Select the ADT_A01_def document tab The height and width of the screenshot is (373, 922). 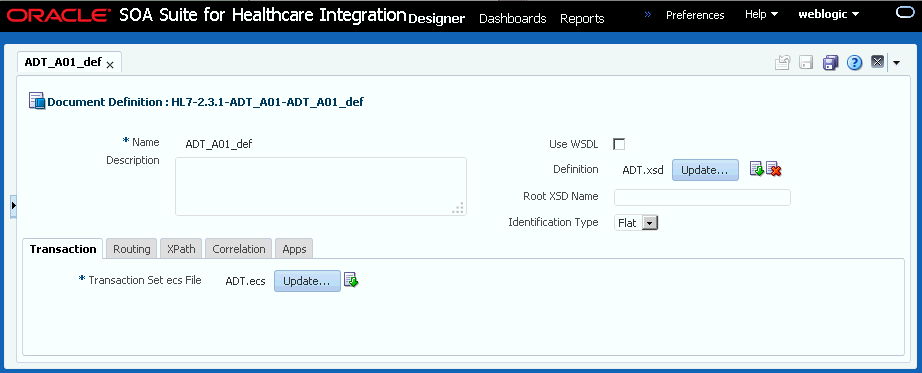(63, 62)
